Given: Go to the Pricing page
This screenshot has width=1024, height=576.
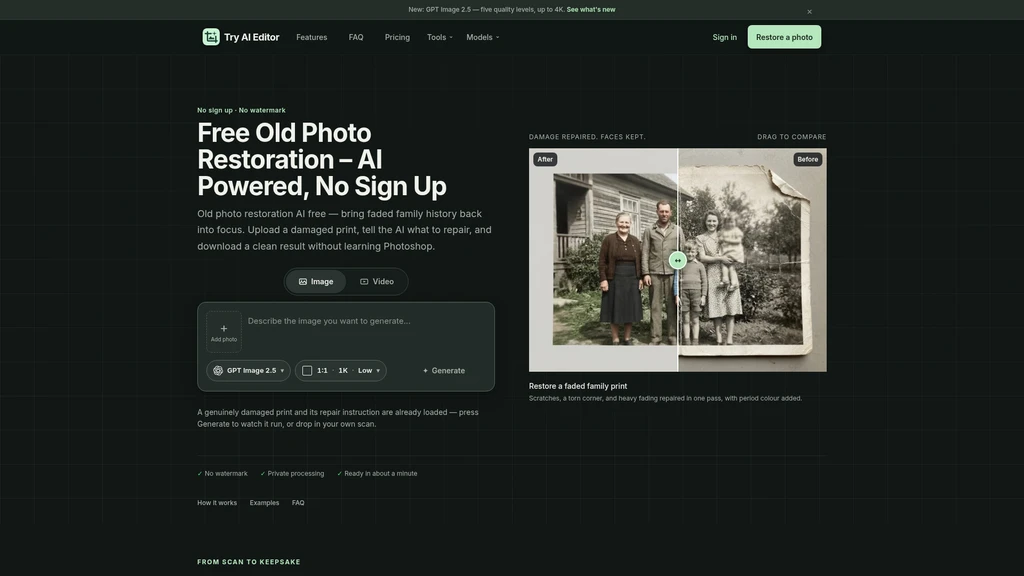Looking at the screenshot, I should click(x=397, y=37).
